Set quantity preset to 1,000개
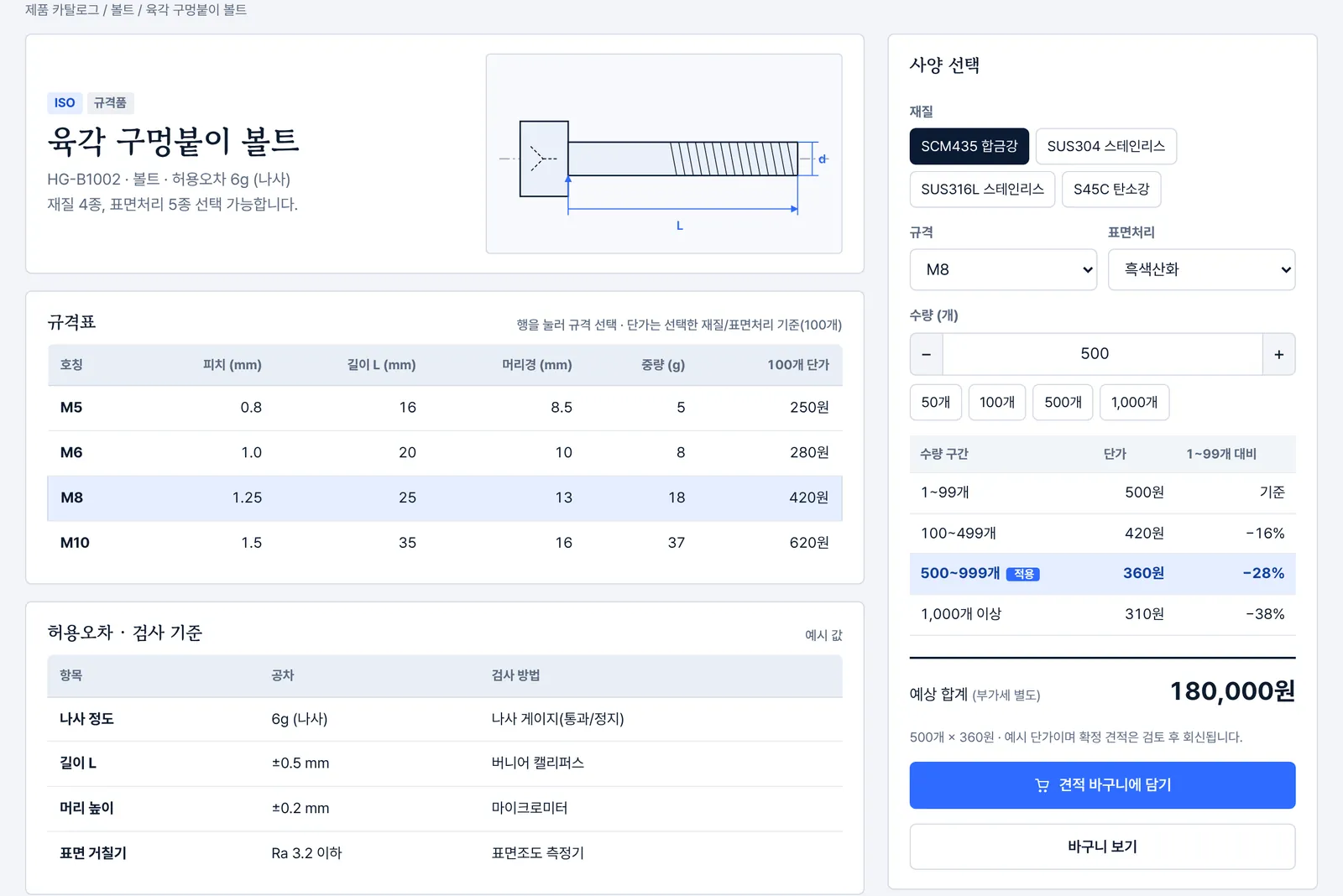The height and width of the screenshot is (896, 1343). [x=1134, y=403]
